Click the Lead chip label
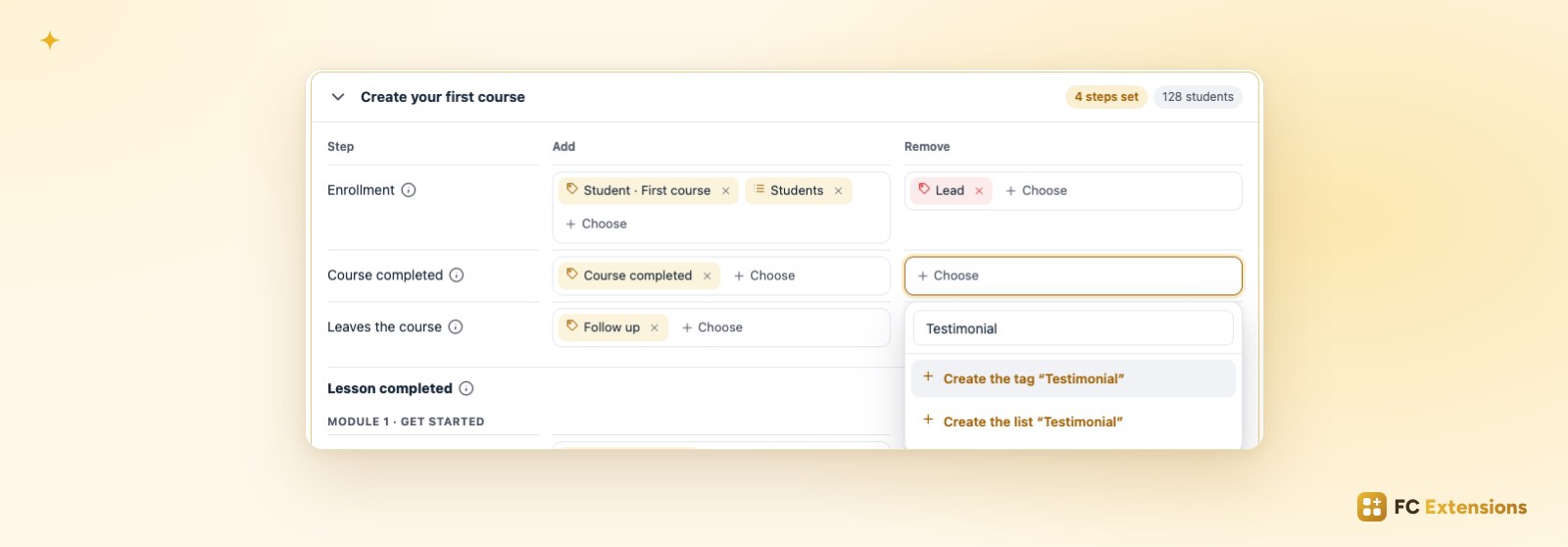Image resolution: width=1568 pixels, height=547 pixels. (950, 191)
